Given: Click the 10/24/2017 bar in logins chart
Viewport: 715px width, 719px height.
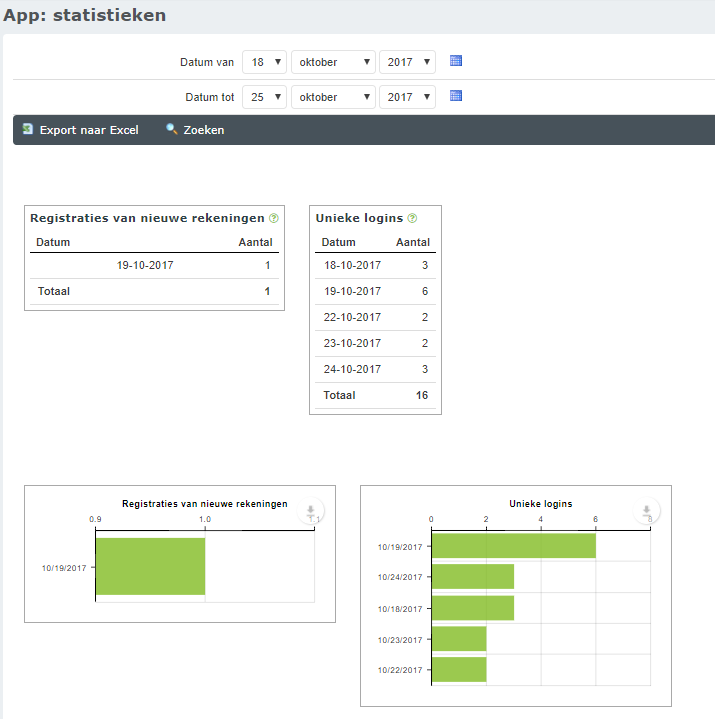Looking at the screenshot, I should click(x=473, y=576).
